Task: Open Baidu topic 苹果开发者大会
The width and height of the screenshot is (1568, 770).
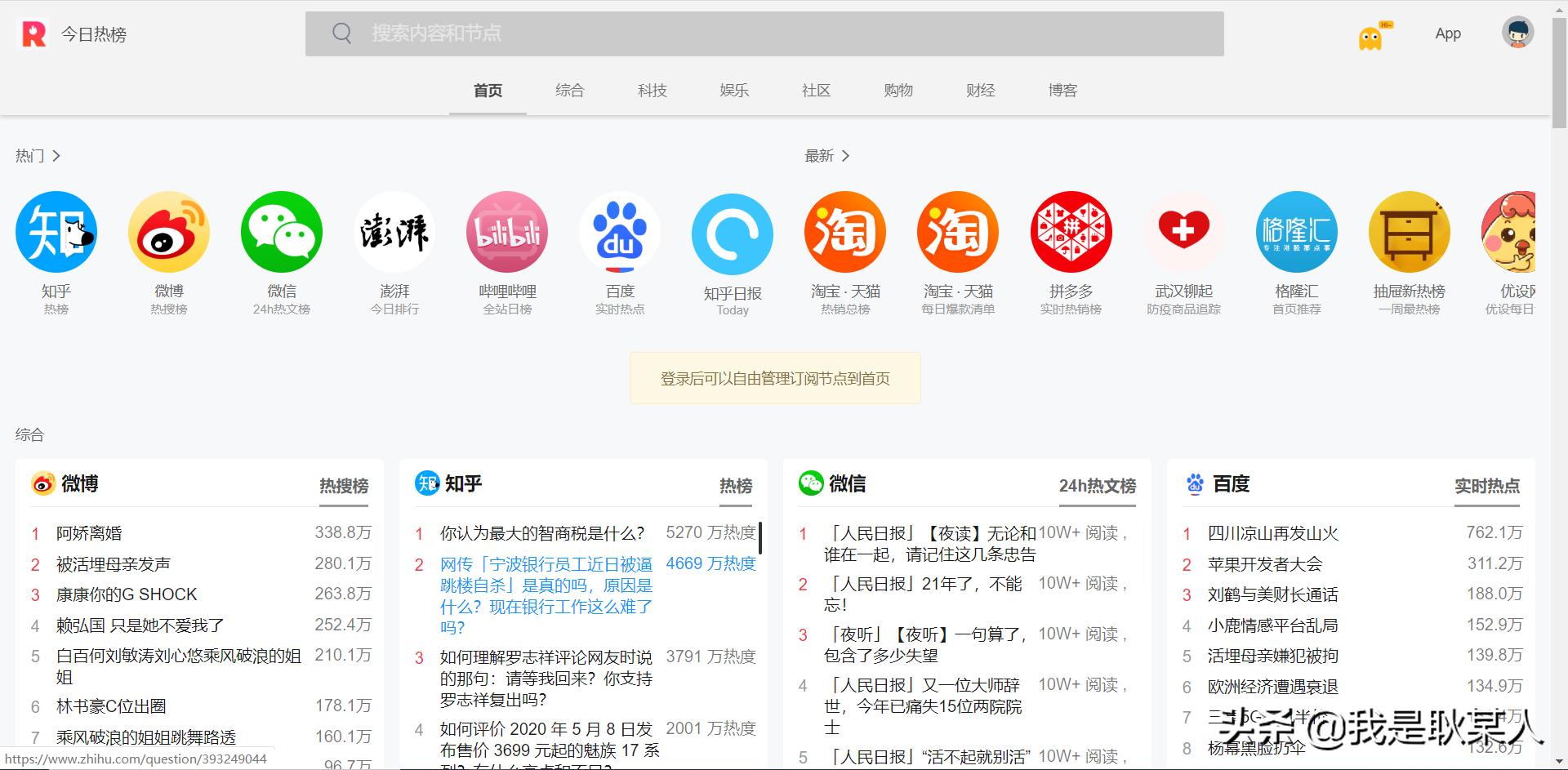Action: [1265, 564]
